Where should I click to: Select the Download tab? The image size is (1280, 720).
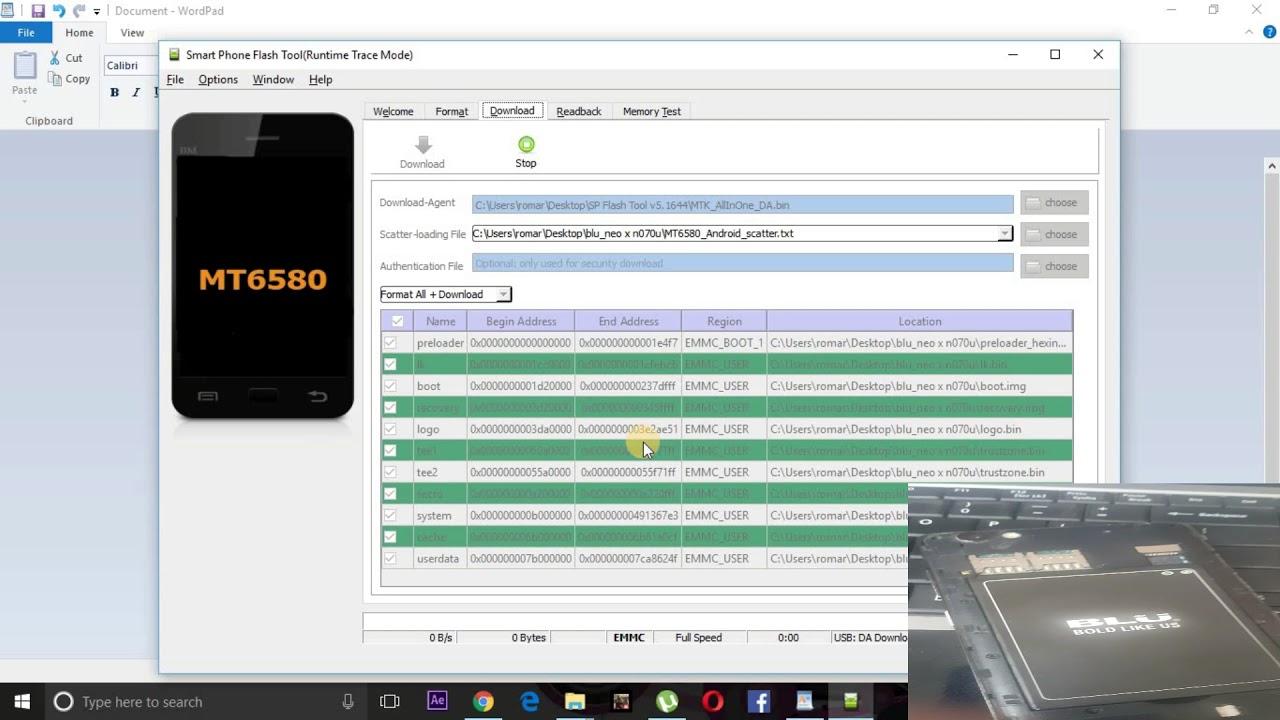512,110
